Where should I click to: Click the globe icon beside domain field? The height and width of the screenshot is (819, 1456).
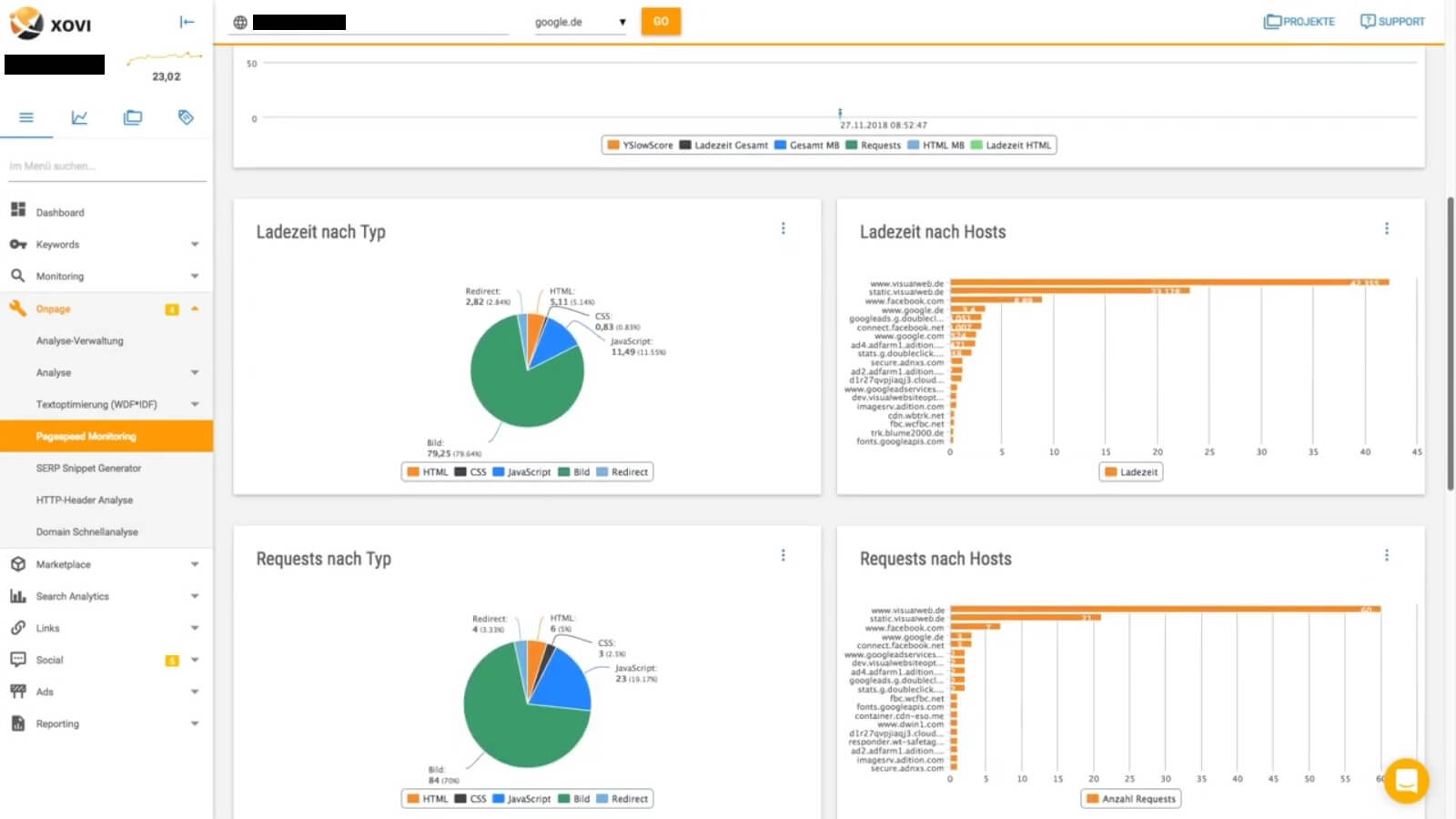(x=240, y=23)
